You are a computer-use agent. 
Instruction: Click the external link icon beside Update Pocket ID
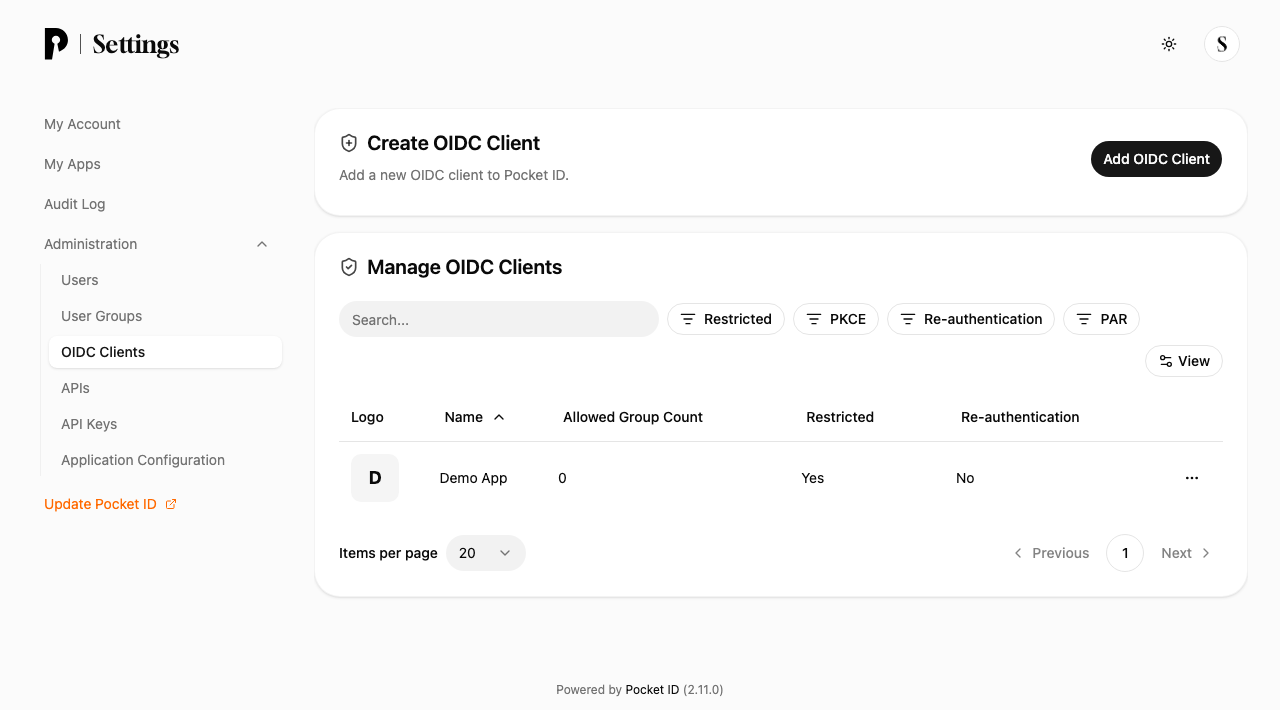click(x=171, y=504)
